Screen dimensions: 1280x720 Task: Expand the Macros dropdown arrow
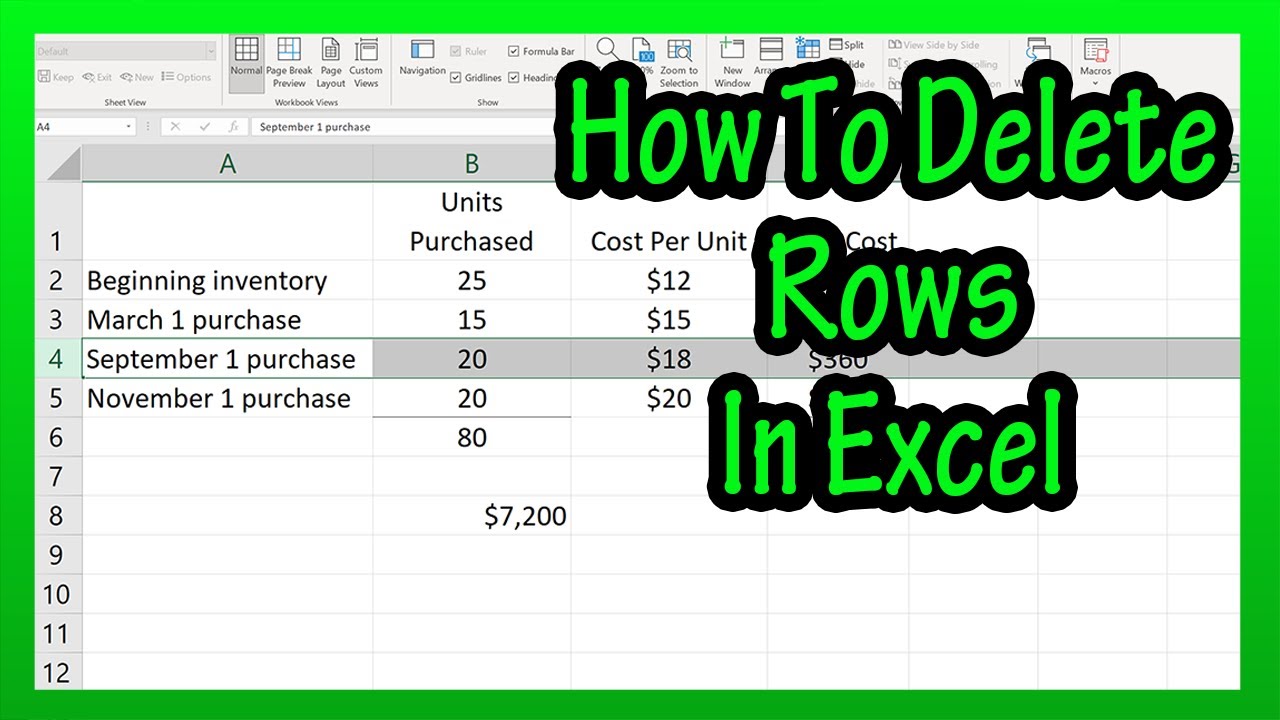(1095, 83)
